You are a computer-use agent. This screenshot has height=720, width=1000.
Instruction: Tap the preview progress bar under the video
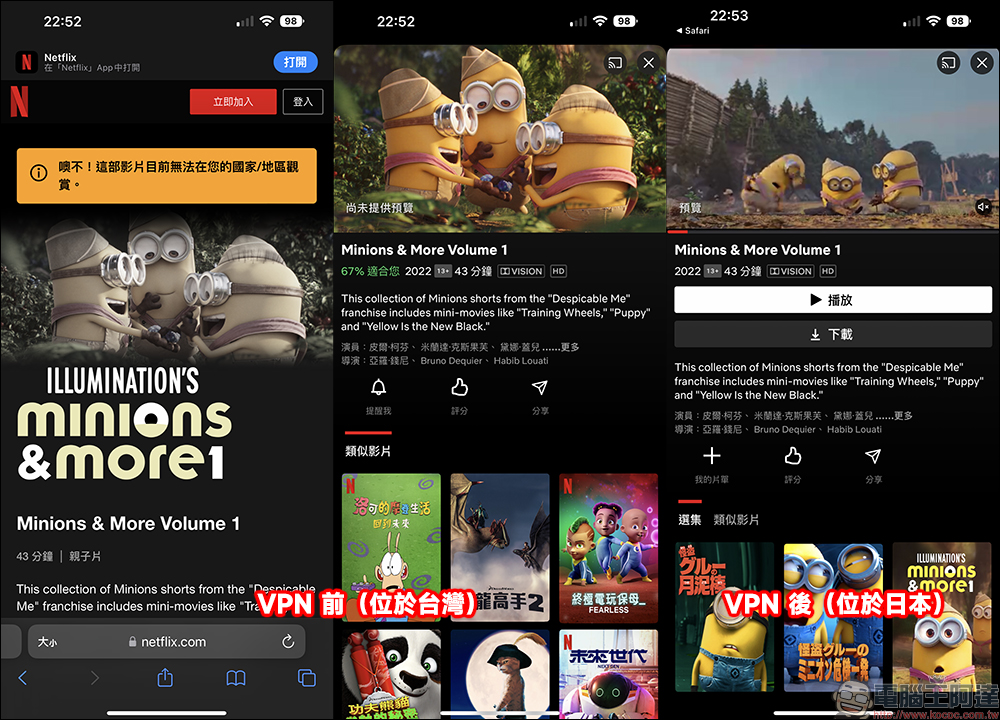tap(833, 232)
